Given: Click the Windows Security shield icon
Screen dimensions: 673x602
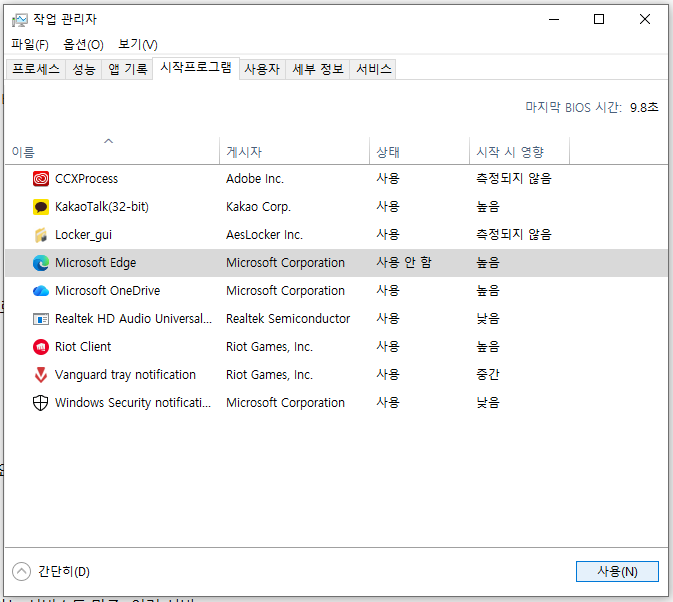Looking at the screenshot, I should (41, 403).
